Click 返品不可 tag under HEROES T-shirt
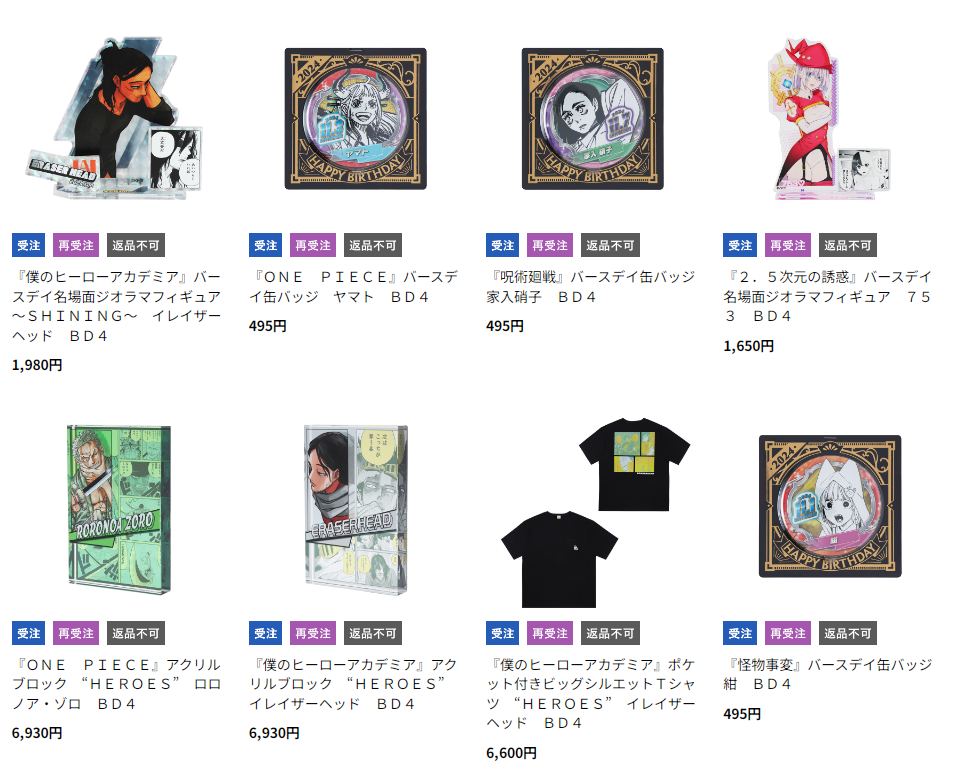Viewport: 953px width, 784px height. click(x=610, y=633)
